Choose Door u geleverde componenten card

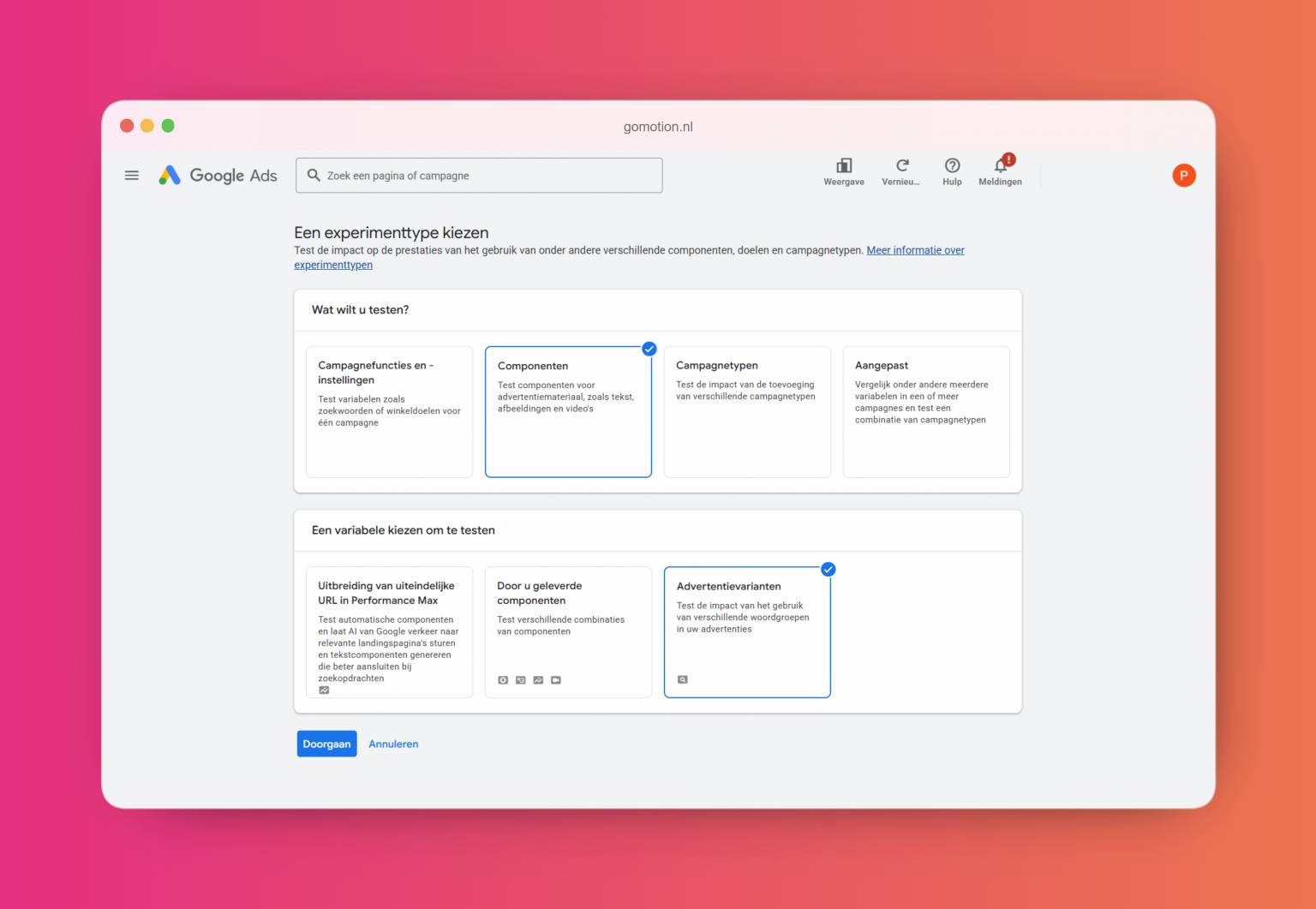click(568, 631)
